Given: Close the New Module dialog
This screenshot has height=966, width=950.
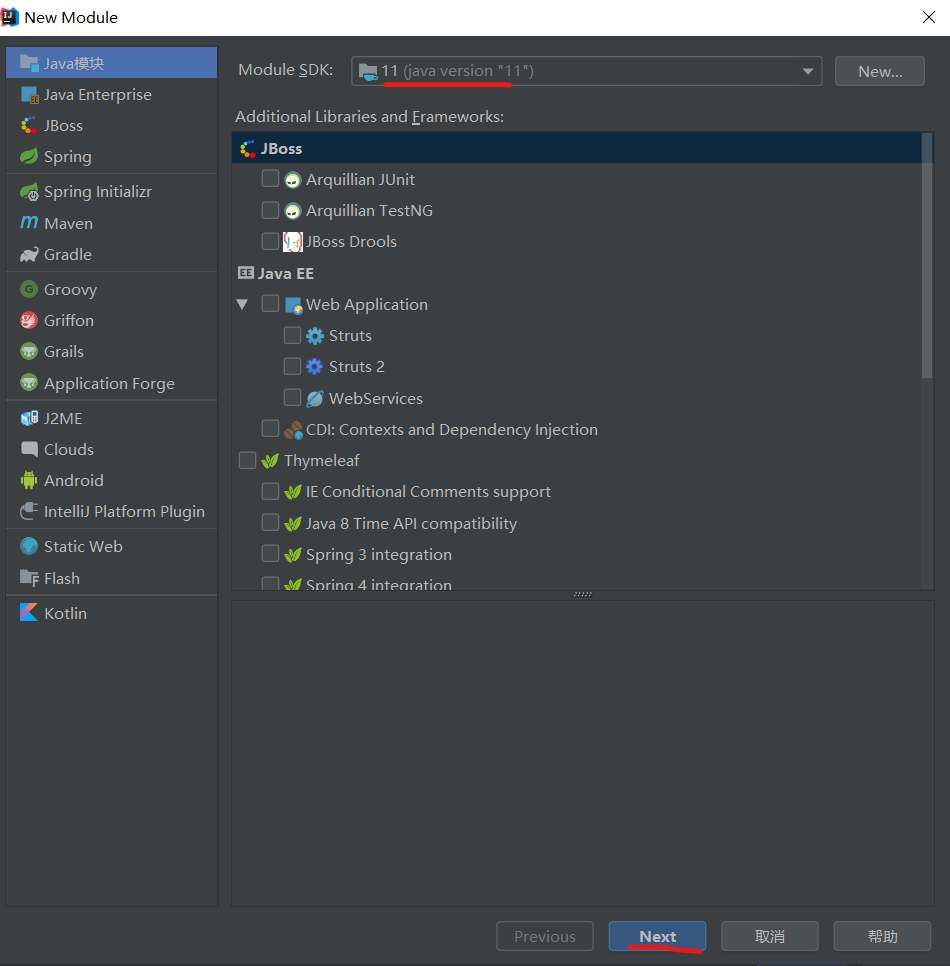Looking at the screenshot, I should pos(929,17).
